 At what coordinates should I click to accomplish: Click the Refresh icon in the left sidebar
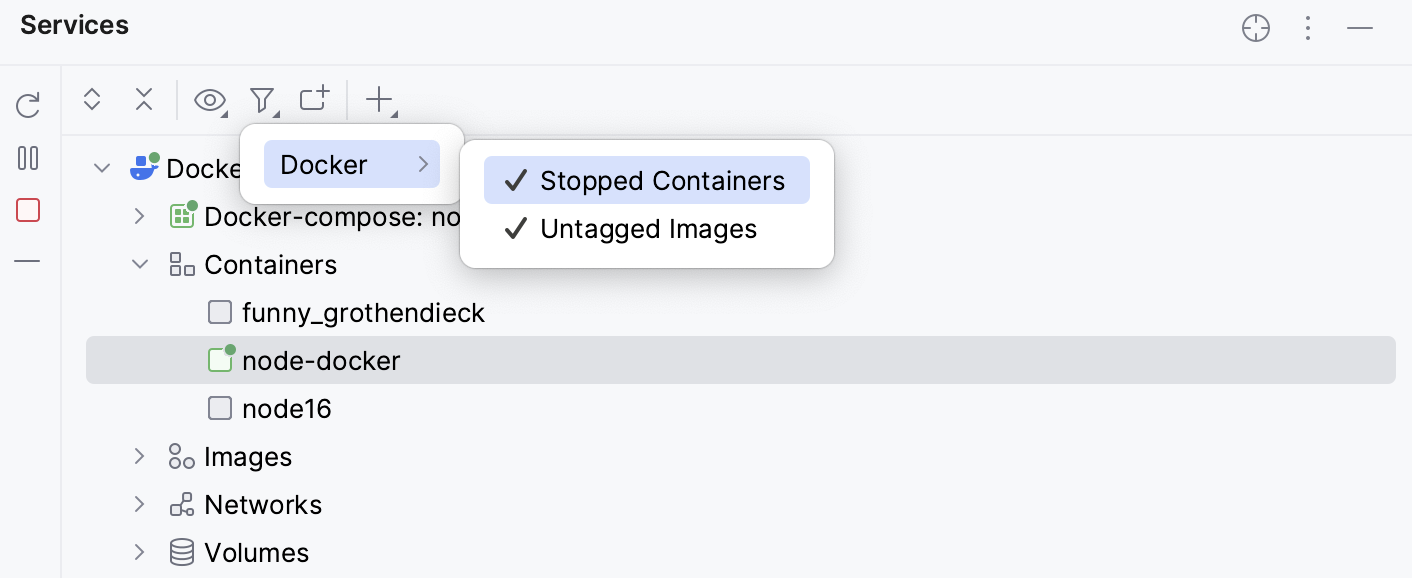click(x=28, y=105)
